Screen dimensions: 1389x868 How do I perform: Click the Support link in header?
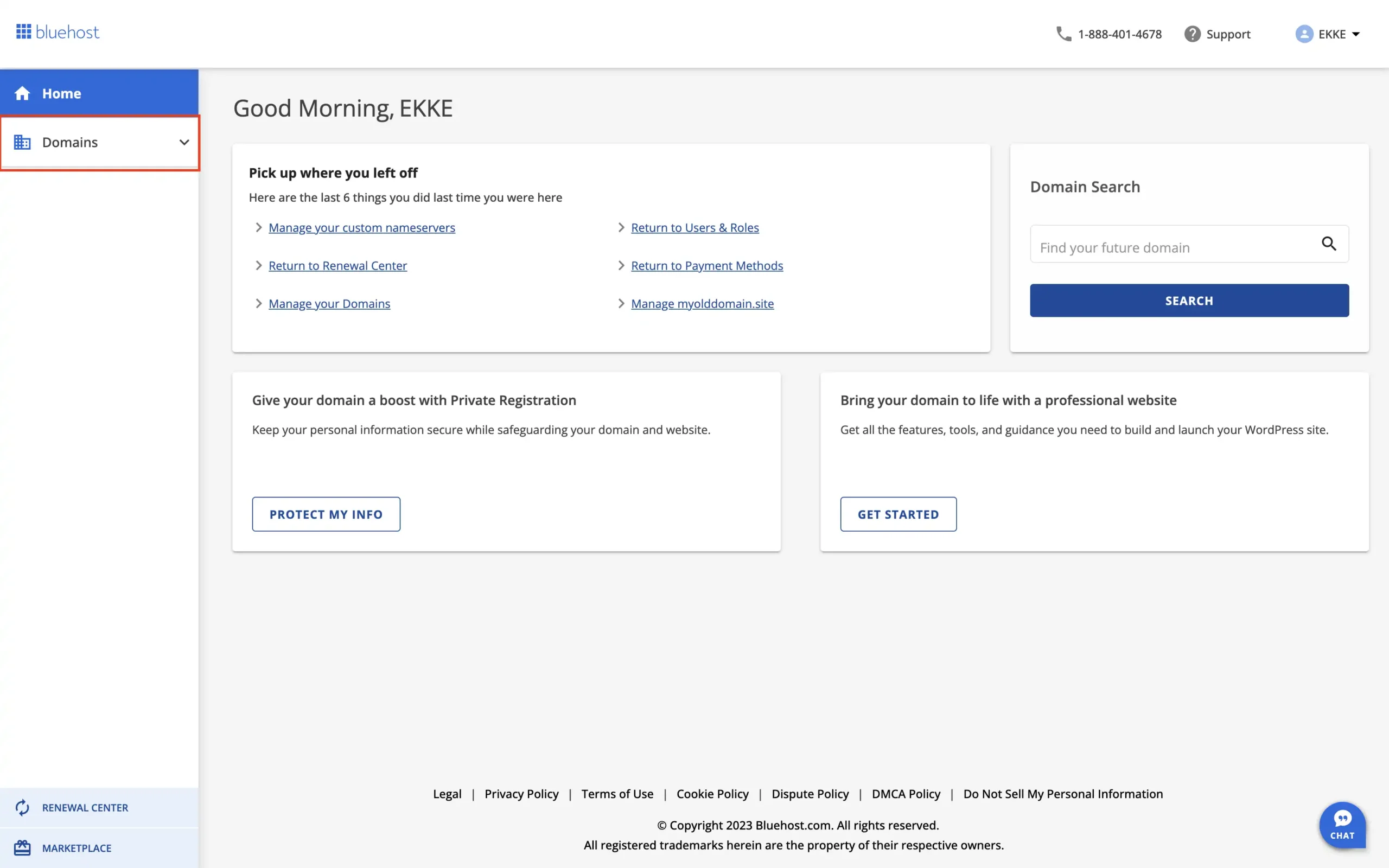tap(1228, 34)
